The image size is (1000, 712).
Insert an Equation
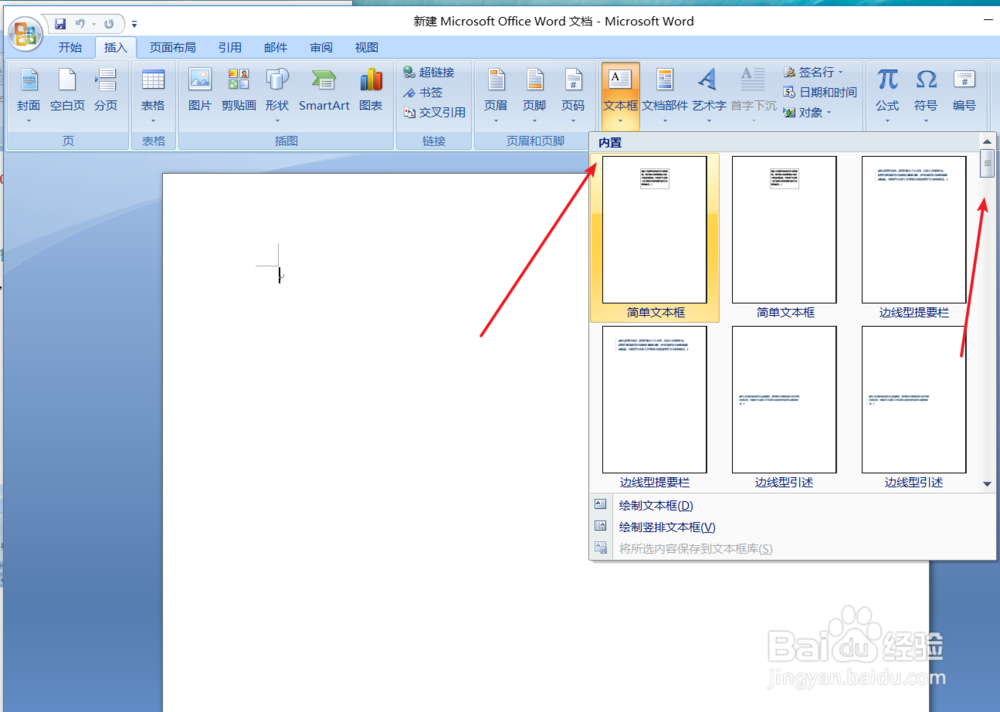tap(885, 90)
